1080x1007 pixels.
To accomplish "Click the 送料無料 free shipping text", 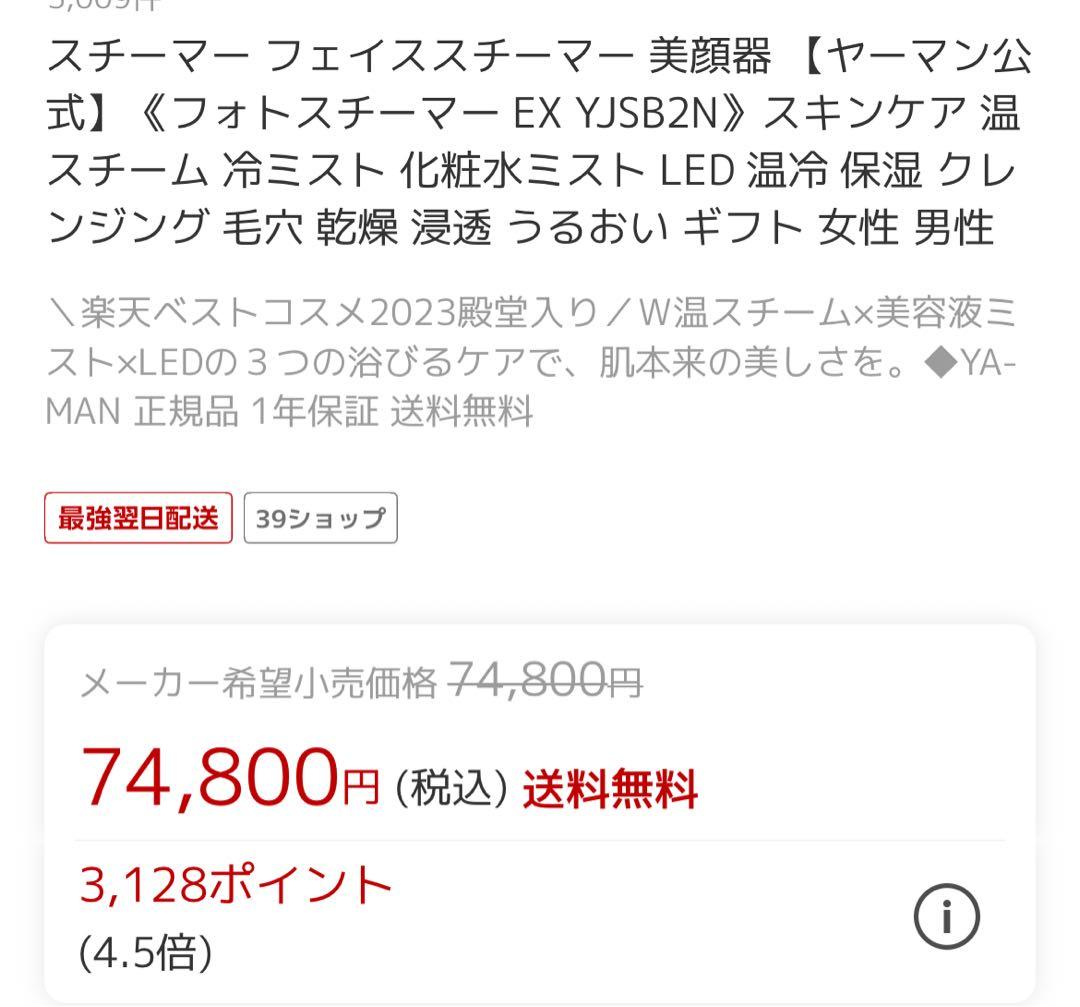I will click(607, 789).
